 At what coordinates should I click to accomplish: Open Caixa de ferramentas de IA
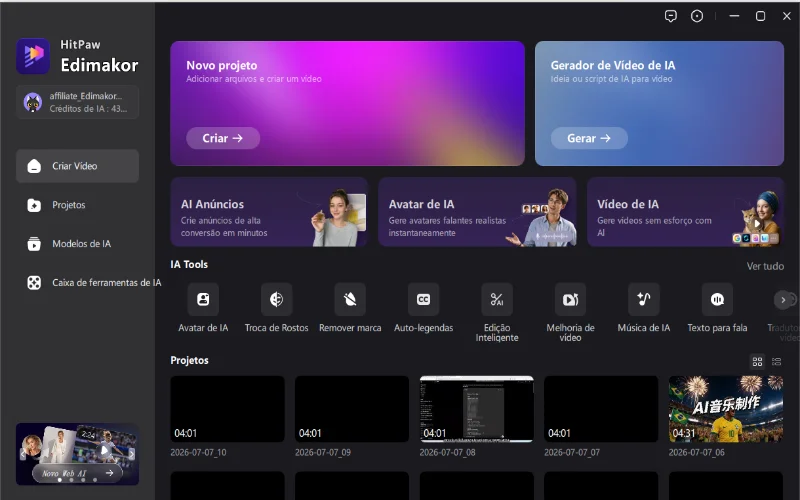[89, 283]
